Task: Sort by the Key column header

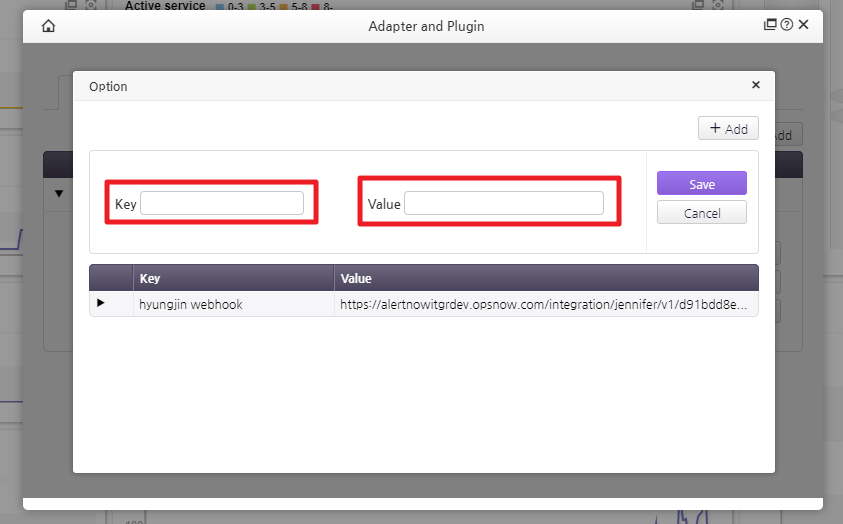Action: point(233,278)
